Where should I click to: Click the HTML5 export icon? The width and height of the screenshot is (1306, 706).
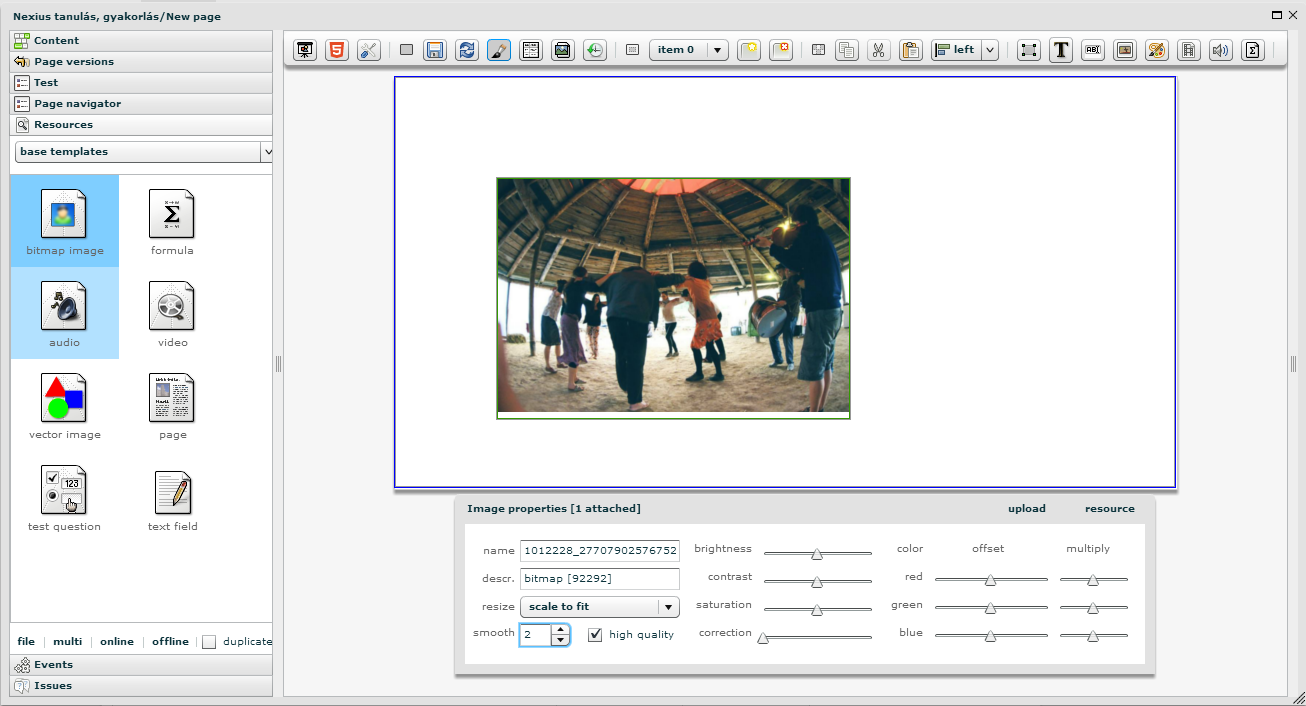coord(337,50)
